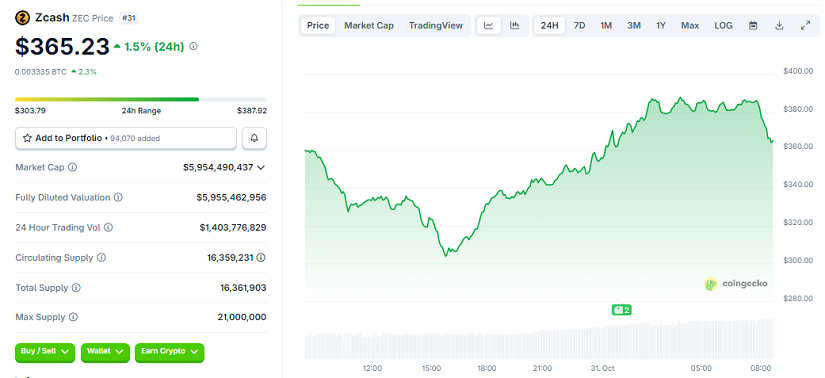Select the Price tab
The width and height of the screenshot is (825, 378).
[318, 25]
